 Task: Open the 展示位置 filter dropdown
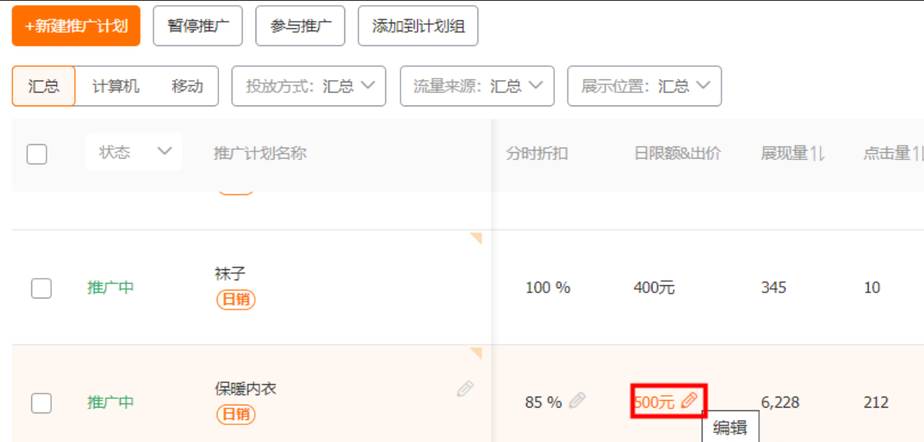tap(644, 86)
